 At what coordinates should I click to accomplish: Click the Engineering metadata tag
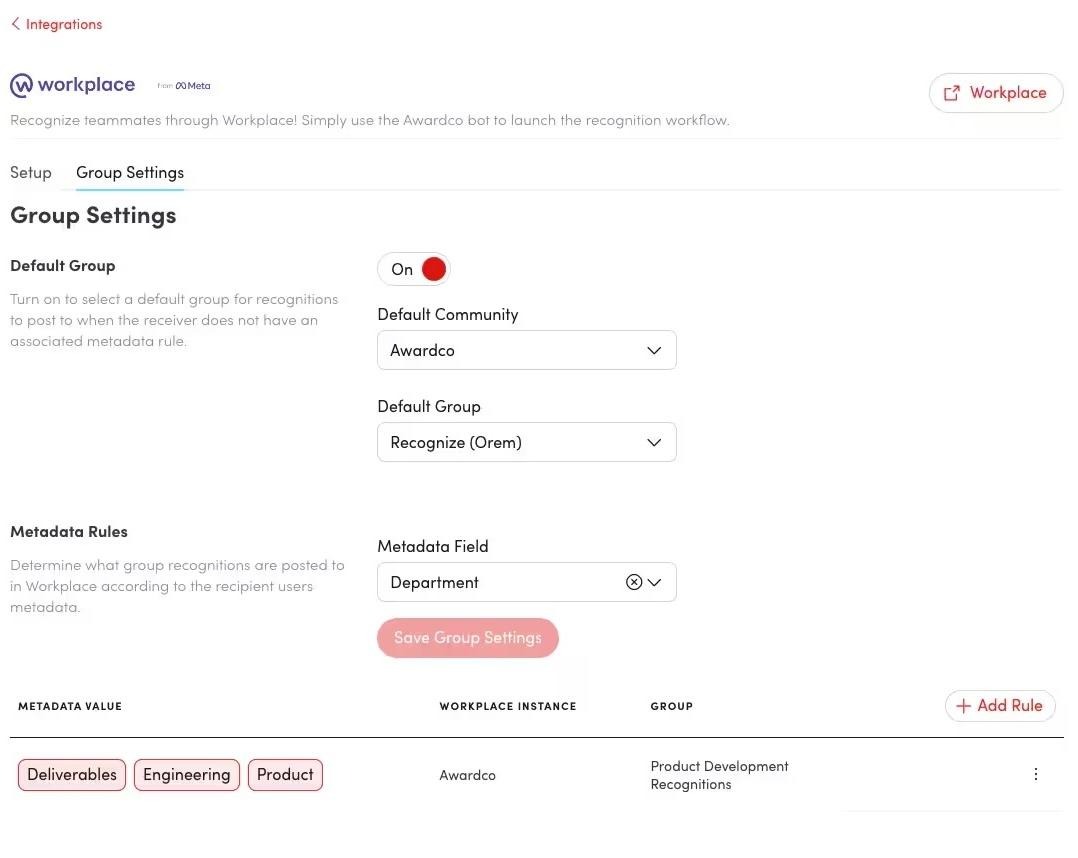click(186, 775)
